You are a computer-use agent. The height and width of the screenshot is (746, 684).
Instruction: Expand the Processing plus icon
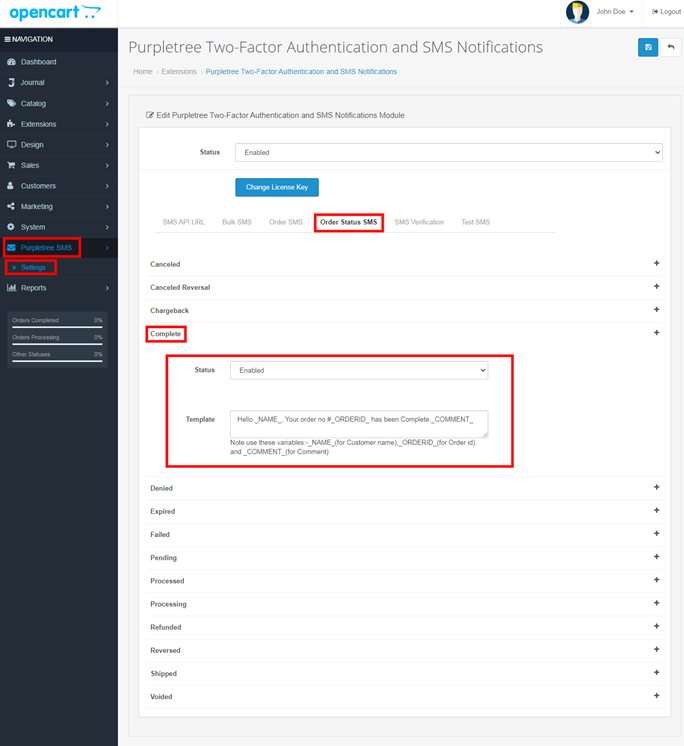click(x=656, y=603)
